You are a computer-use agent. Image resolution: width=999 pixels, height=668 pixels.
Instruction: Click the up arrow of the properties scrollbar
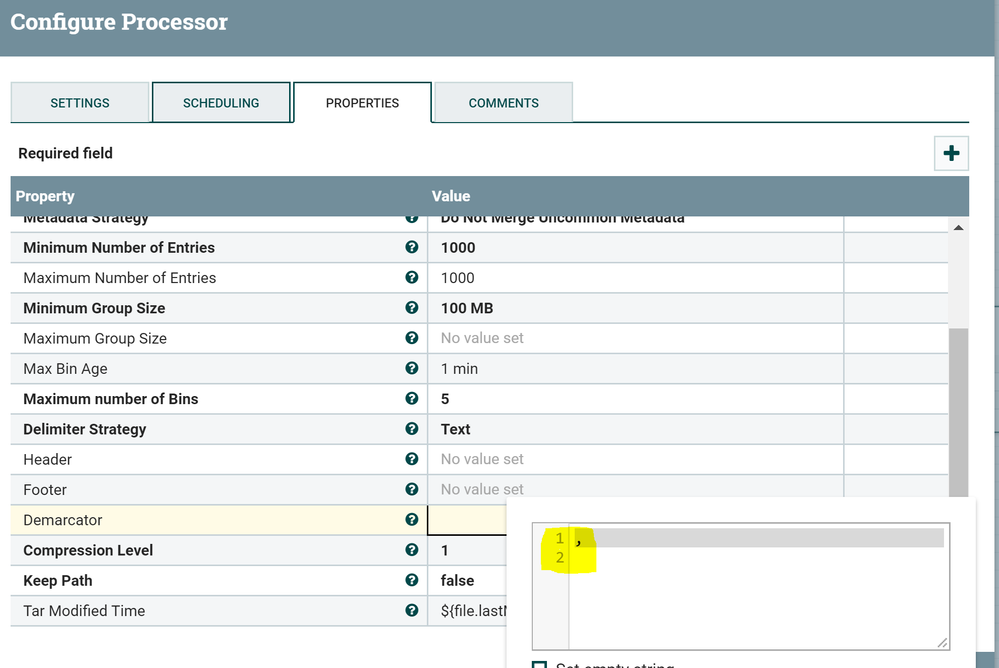coord(958,228)
